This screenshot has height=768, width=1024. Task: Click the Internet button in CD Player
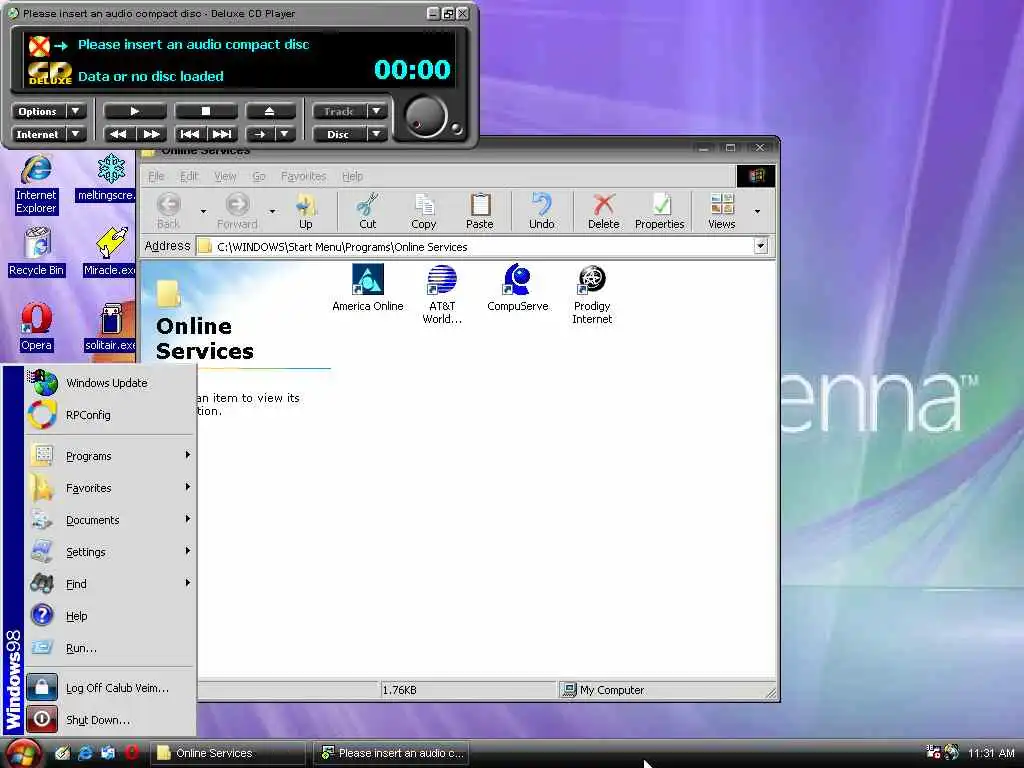pos(38,134)
